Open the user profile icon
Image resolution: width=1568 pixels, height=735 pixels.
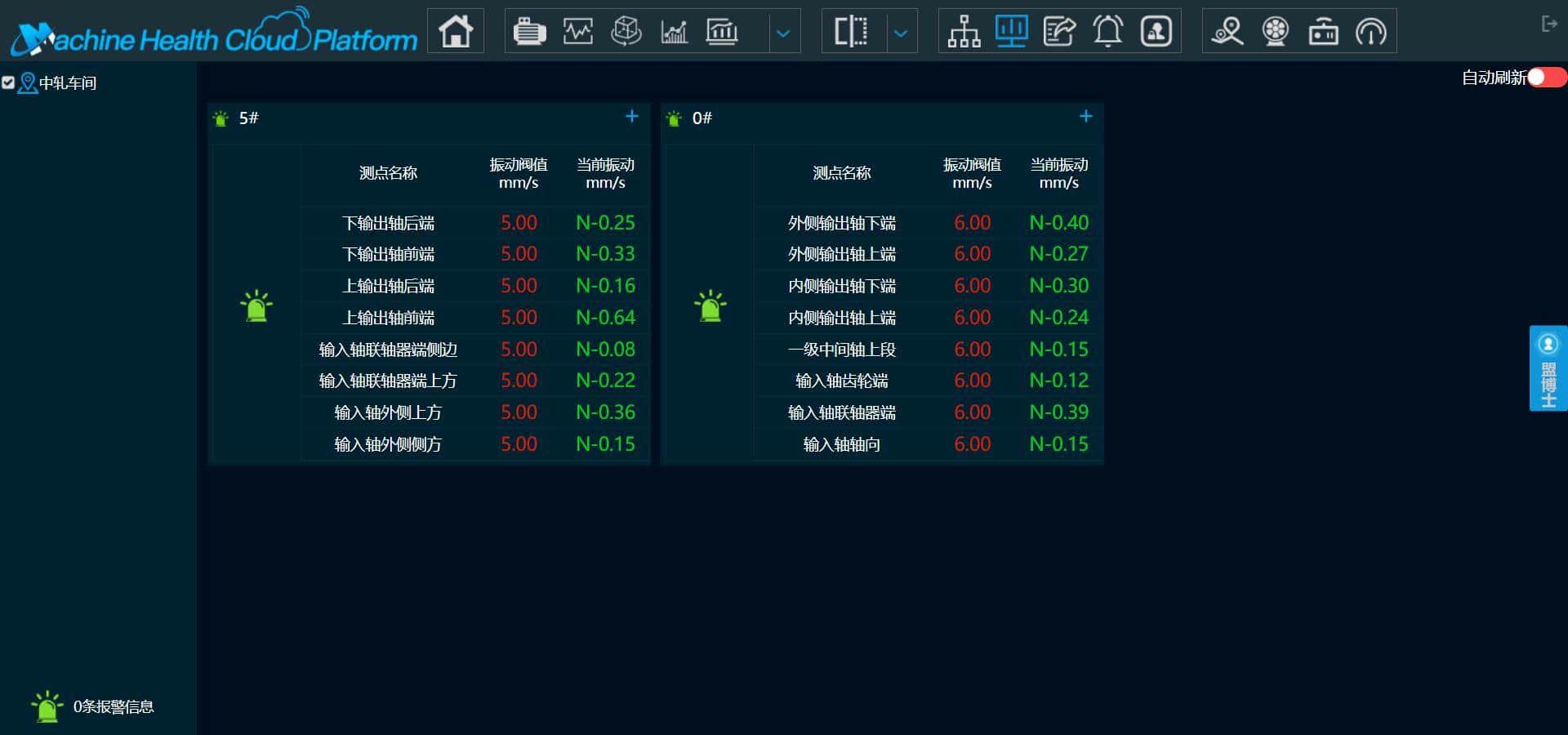(x=1156, y=32)
